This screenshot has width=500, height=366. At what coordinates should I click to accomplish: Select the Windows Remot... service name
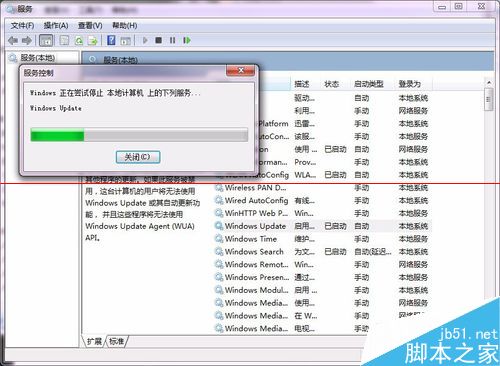click(257, 264)
